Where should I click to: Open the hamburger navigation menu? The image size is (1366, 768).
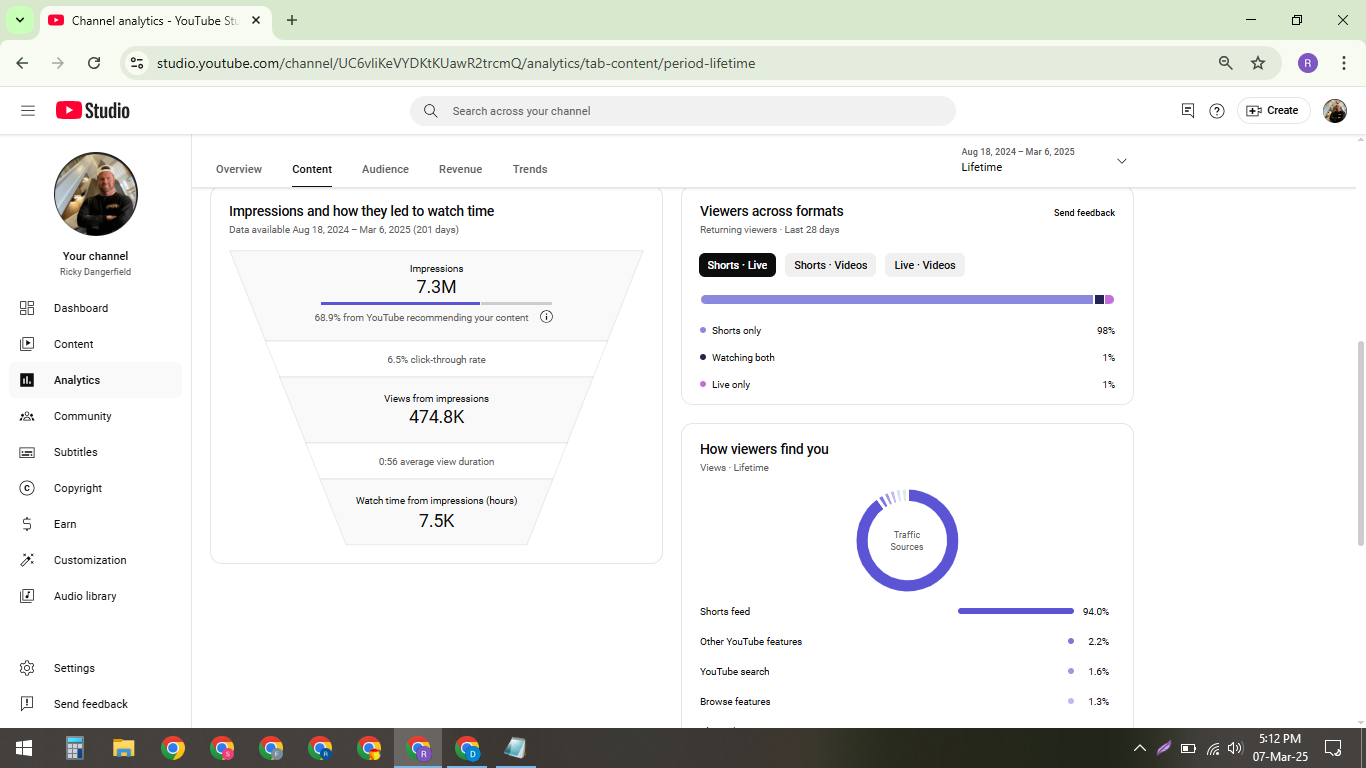coord(28,111)
